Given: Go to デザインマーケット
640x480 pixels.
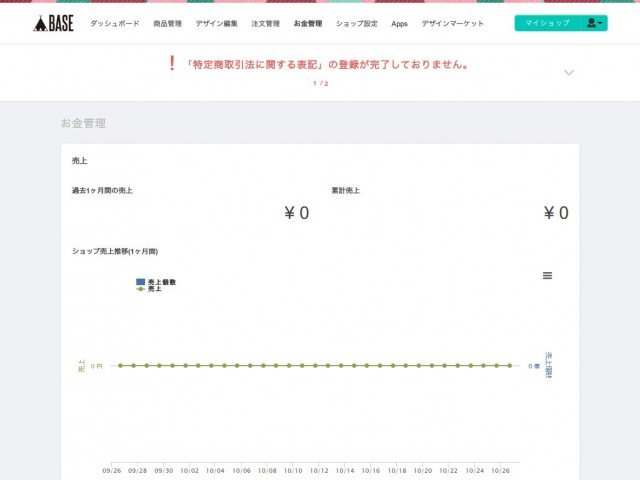Looking at the screenshot, I should [x=453, y=24].
